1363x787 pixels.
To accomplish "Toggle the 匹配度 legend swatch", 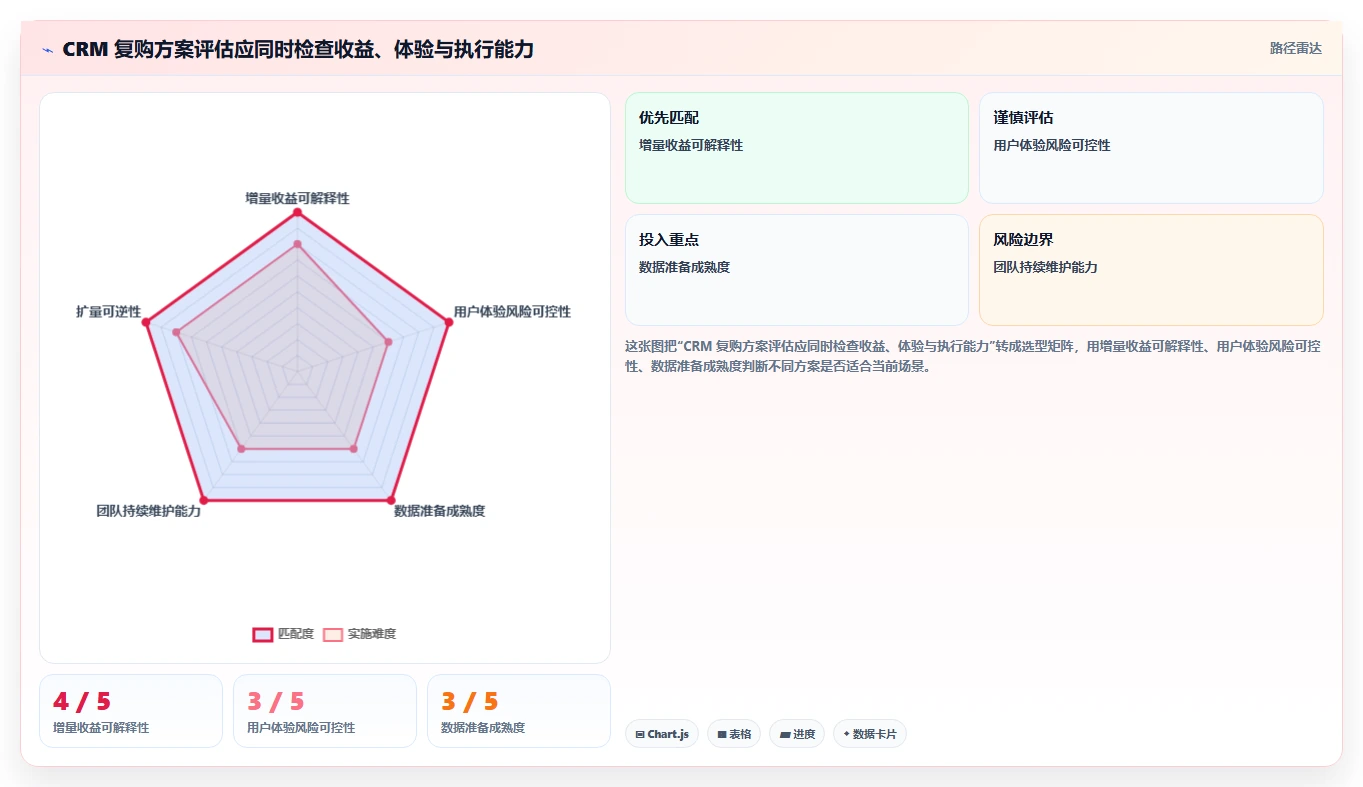I will pyautogui.click(x=263, y=634).
